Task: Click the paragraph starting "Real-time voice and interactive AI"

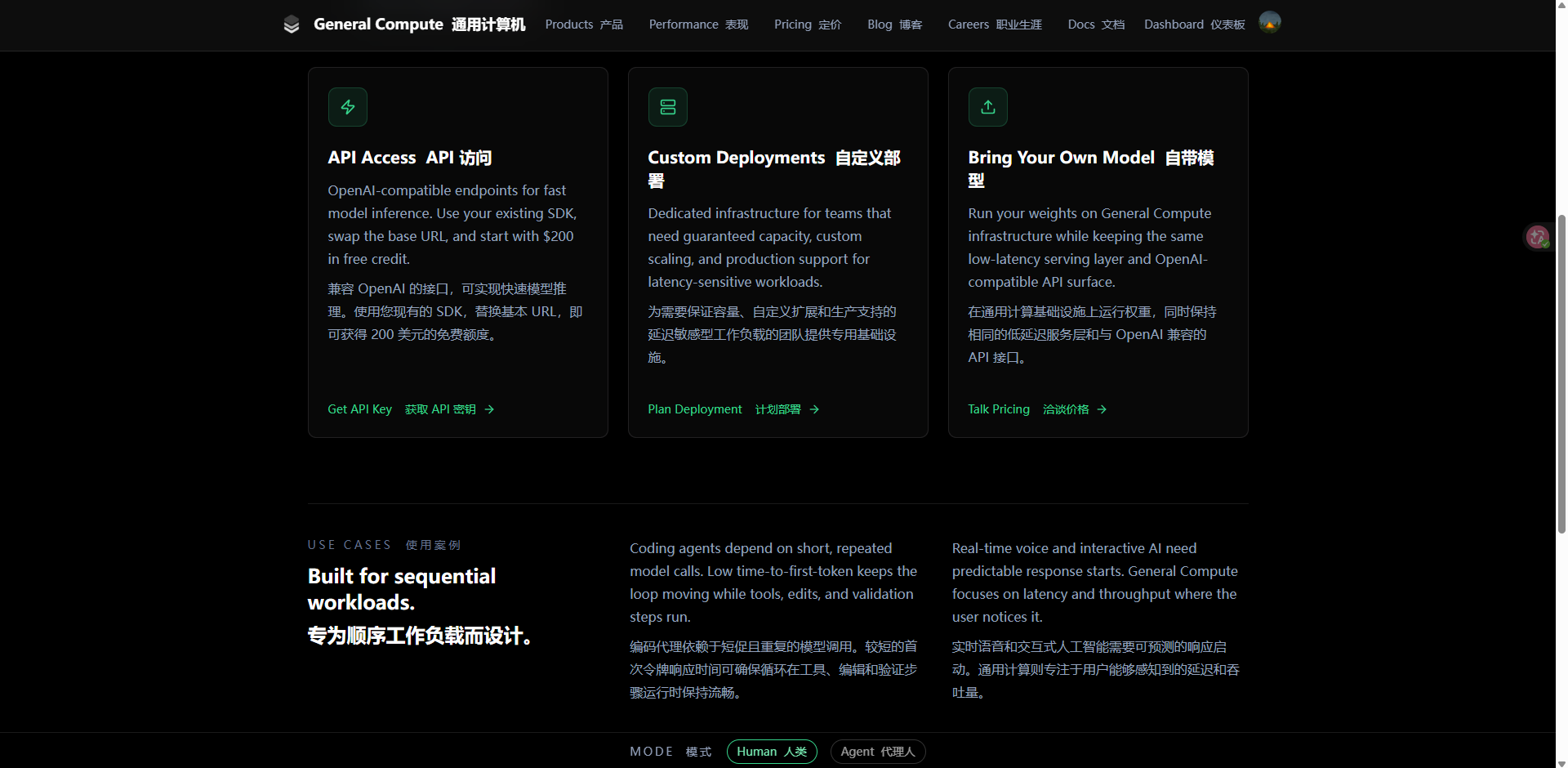Action: pyautogui.click(x=1095, y=583)
